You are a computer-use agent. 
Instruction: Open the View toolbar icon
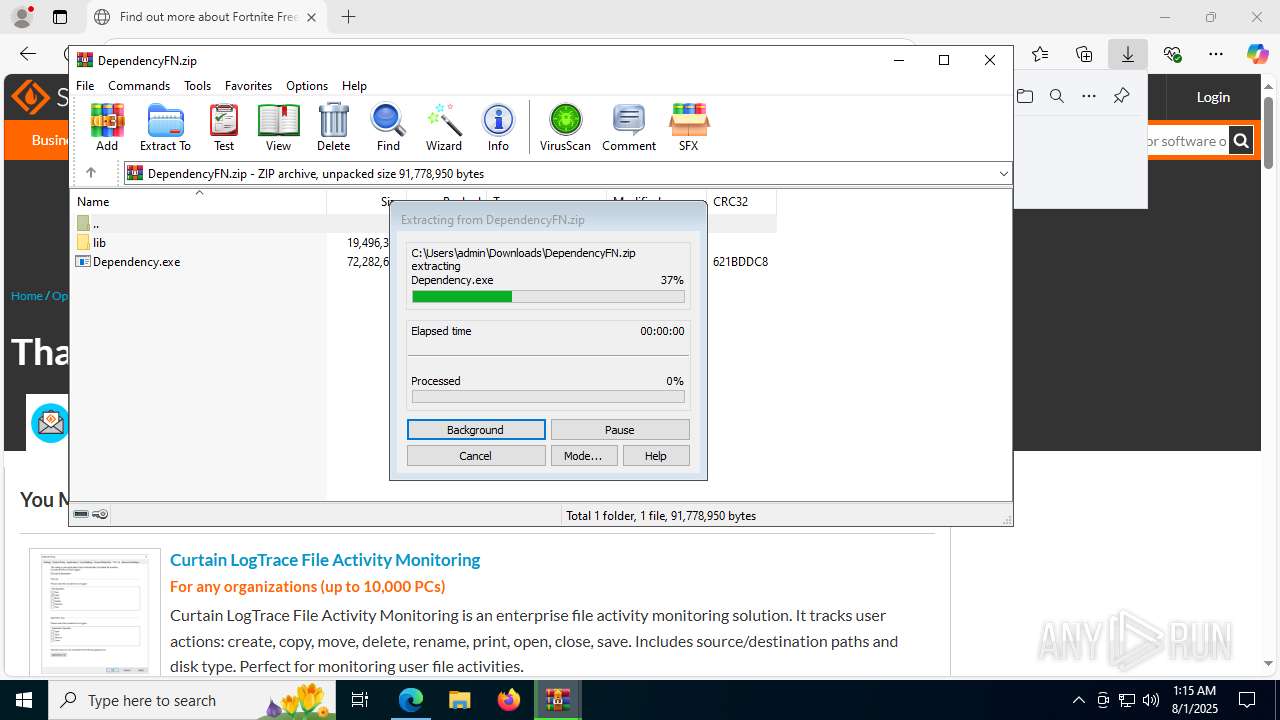[x=278, y=127]
